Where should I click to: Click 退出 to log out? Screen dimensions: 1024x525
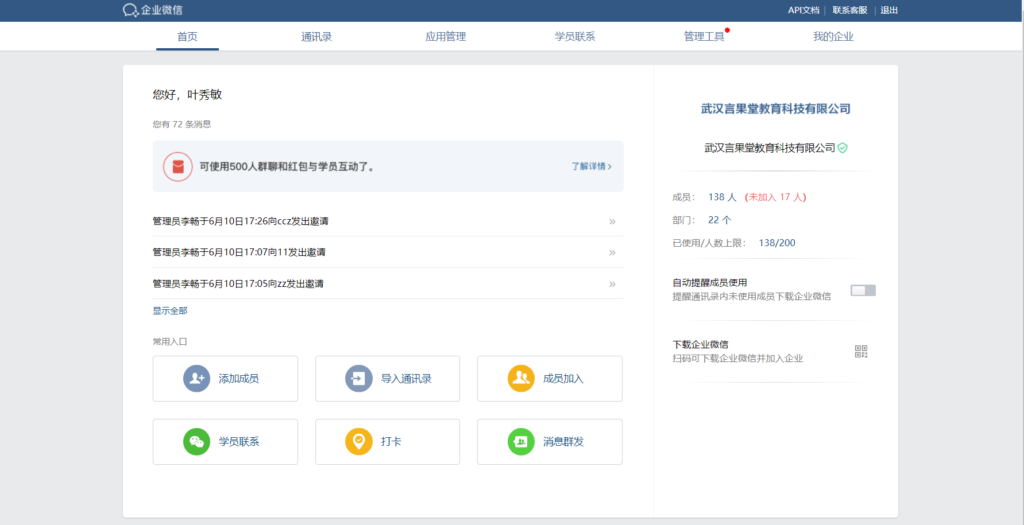click(889, 10)
